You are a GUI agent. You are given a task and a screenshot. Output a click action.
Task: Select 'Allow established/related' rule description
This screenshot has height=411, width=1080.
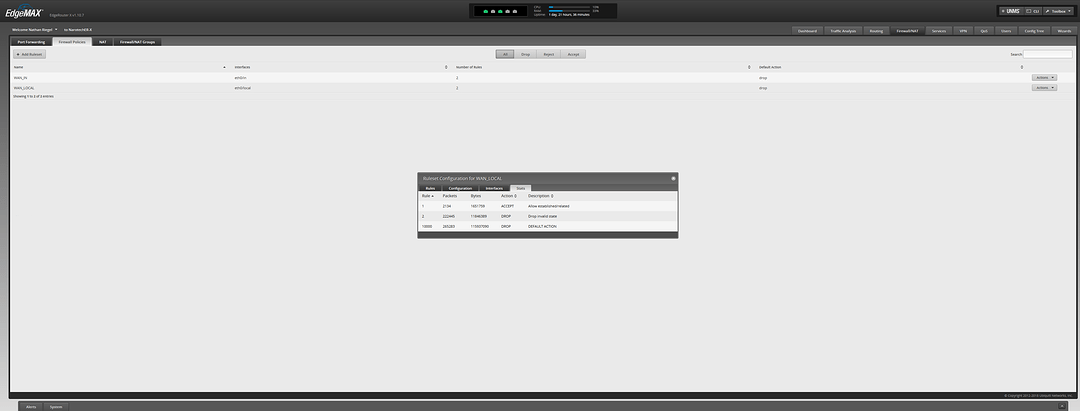pos(548,206)
